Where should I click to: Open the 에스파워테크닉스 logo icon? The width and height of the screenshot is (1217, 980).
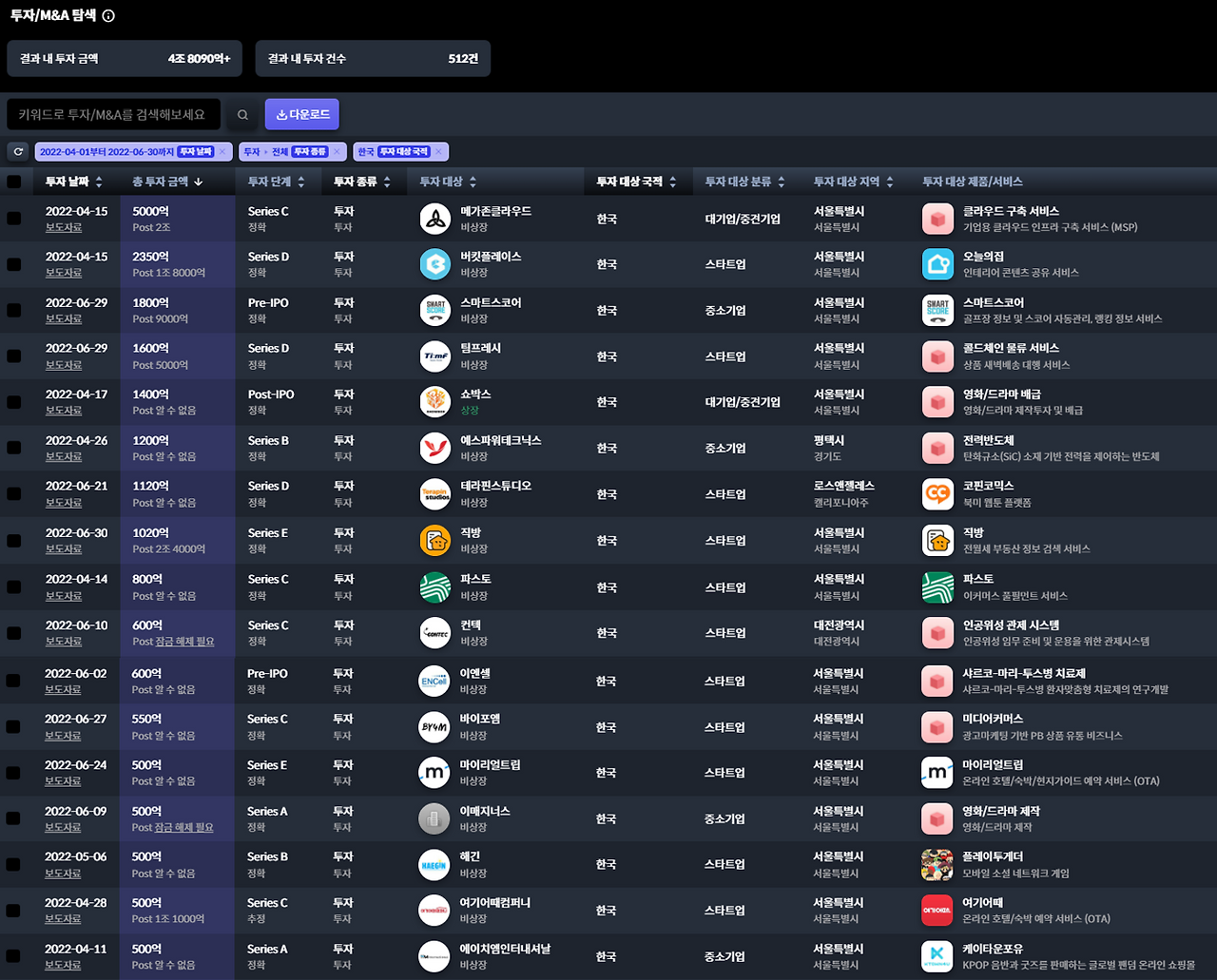click(435, 448)
